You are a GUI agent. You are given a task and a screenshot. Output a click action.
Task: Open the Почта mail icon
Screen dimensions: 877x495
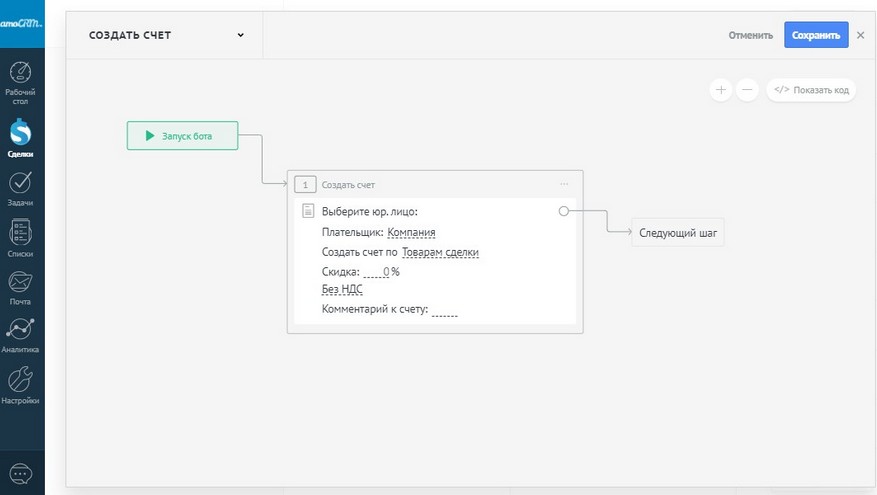click(21, 282)
